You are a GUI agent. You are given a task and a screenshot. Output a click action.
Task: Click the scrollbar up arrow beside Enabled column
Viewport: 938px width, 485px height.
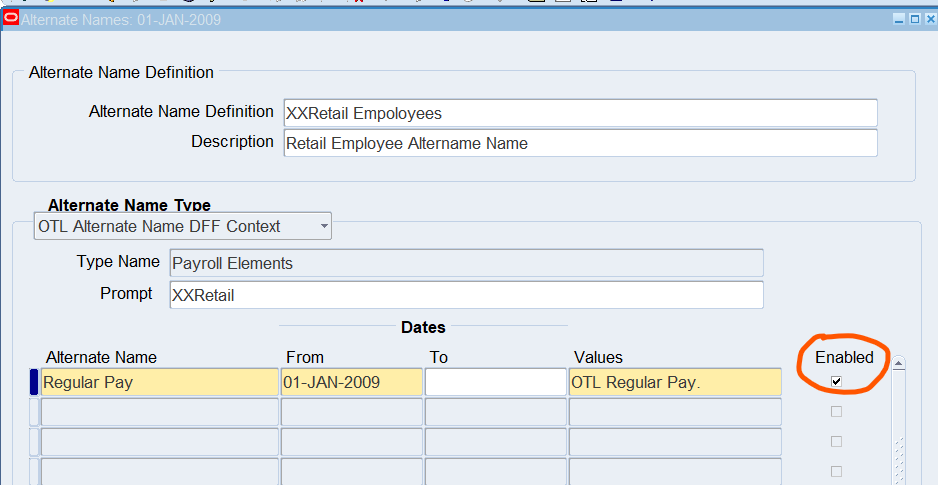898,364
